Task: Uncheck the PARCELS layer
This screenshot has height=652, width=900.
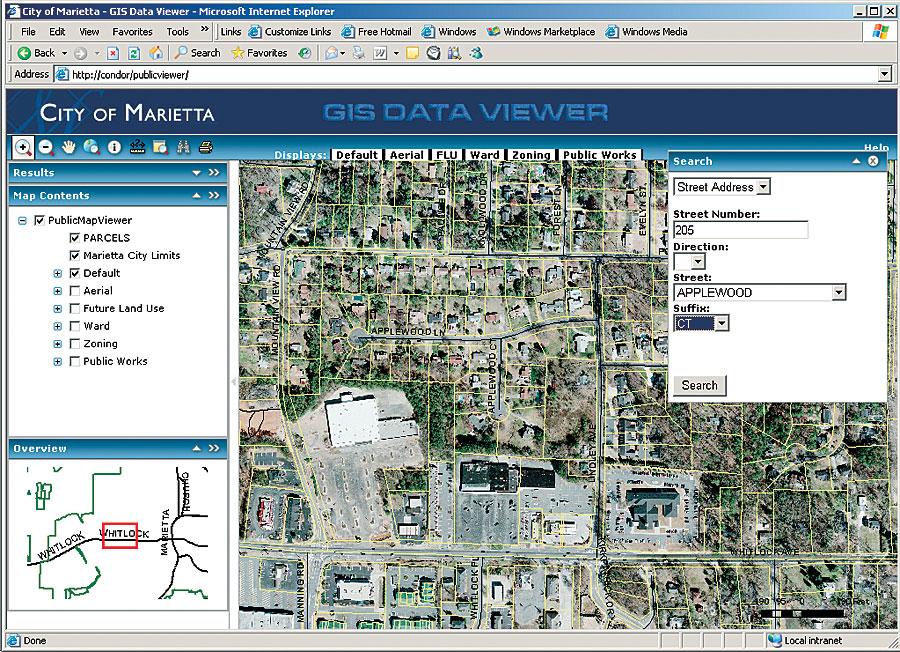Action: tap(75, 238)
